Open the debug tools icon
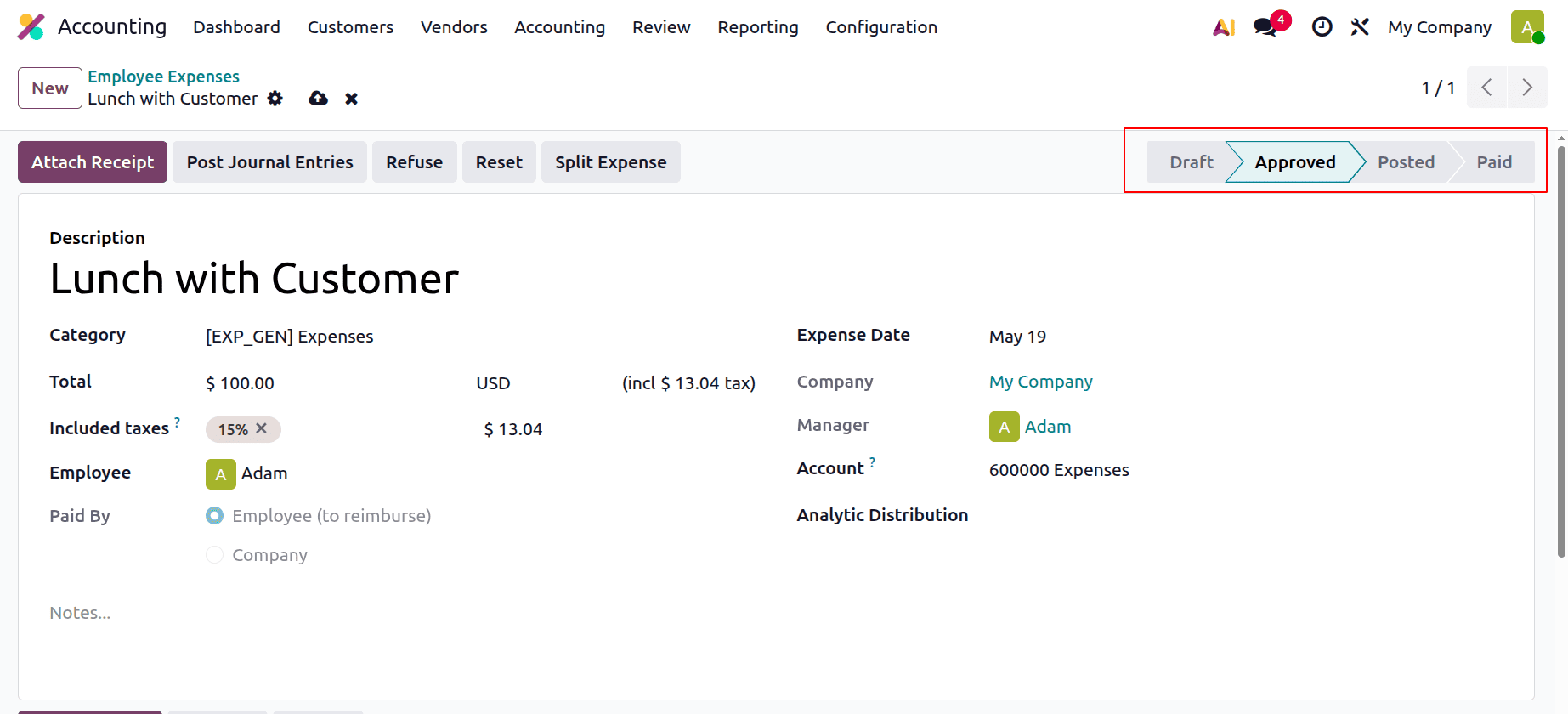The image size is (1568, 714). point(1360,27)
